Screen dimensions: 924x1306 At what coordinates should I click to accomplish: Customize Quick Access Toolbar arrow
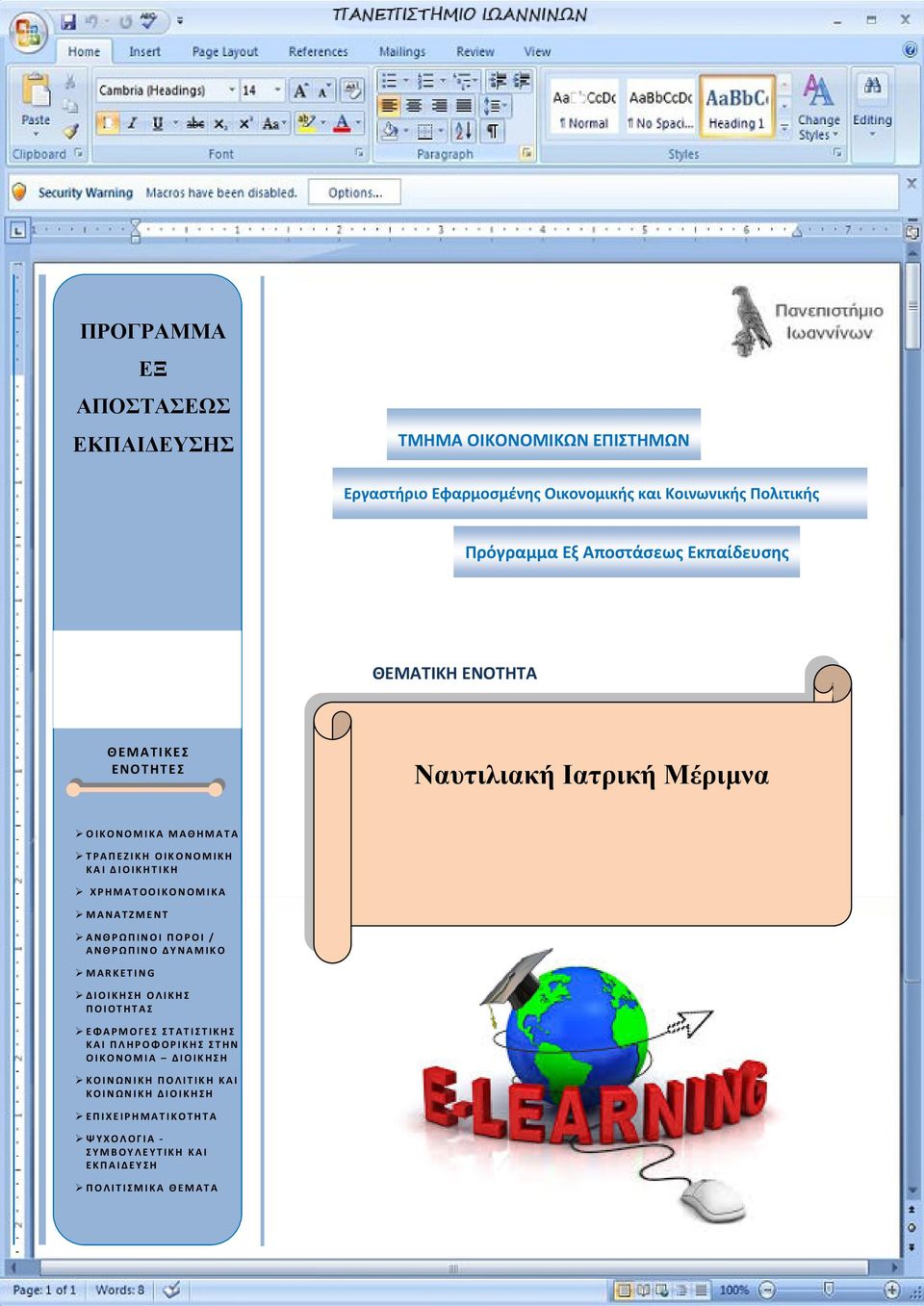click(x=180, y=20)
